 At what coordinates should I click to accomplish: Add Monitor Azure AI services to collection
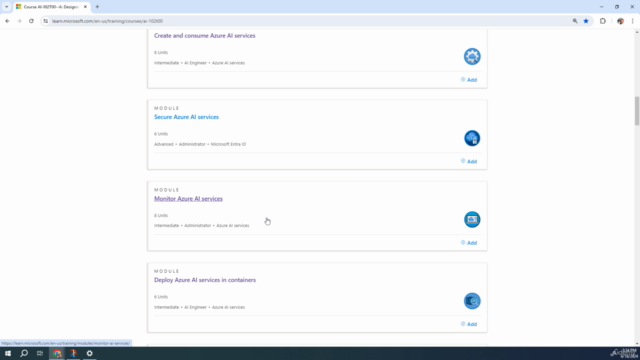(x=469, y=242)
